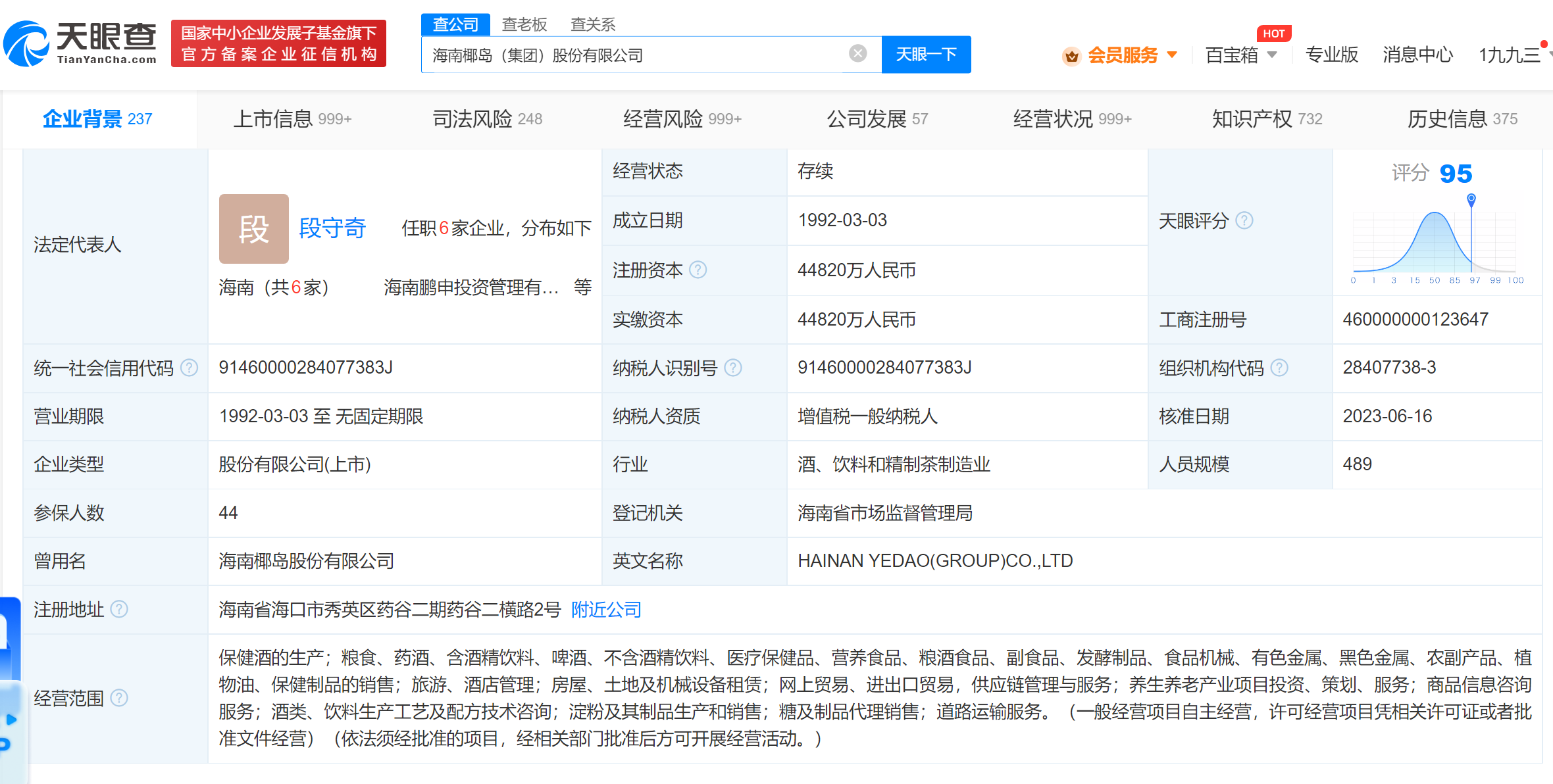Viewport: 1553px width, 784px height.
Task: Open the 经营风险 tab
Action: [x=682, y=119]
